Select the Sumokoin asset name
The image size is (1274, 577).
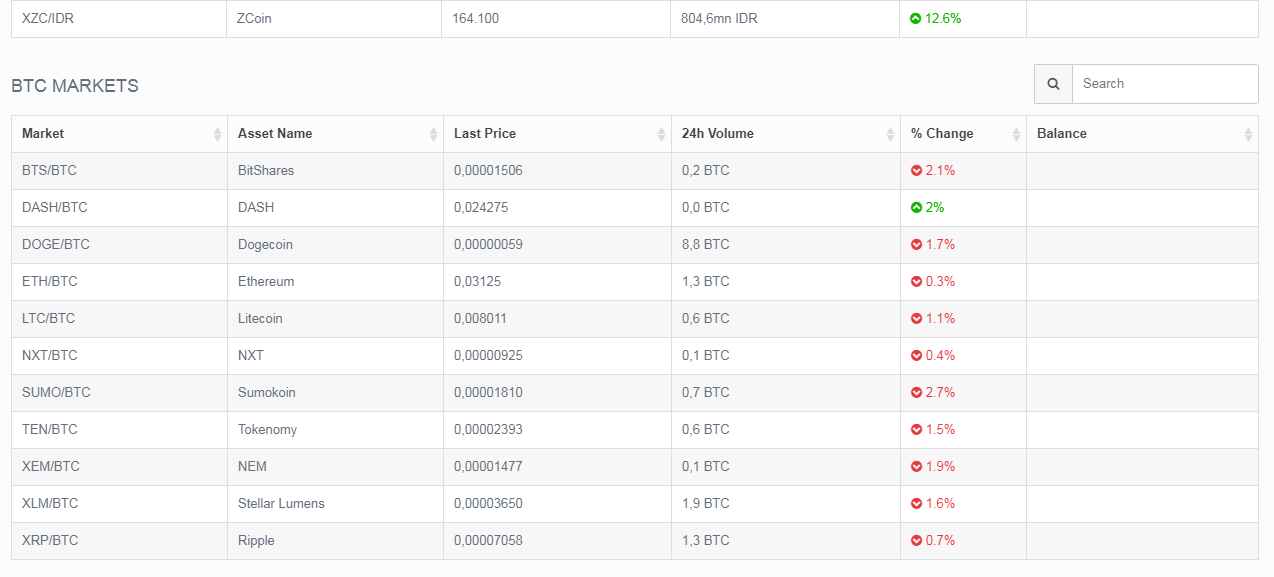pos(267,393)
